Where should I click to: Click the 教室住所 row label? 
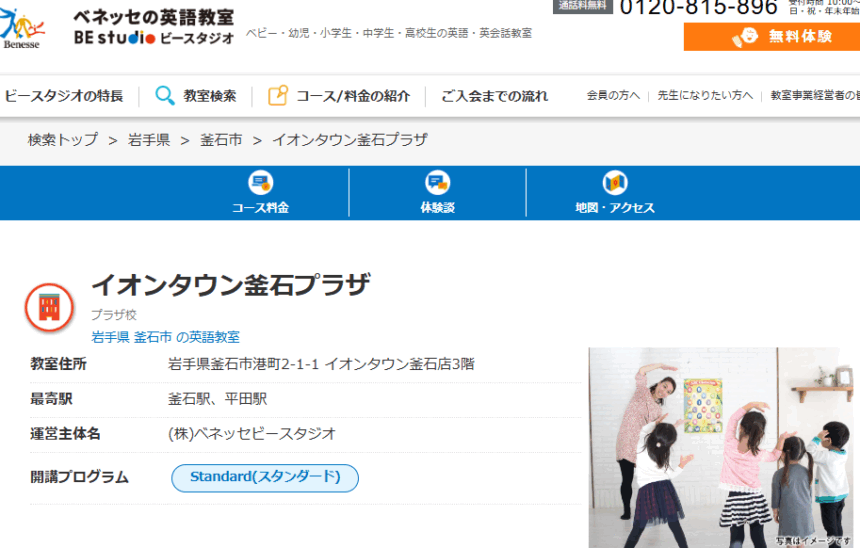58,364
